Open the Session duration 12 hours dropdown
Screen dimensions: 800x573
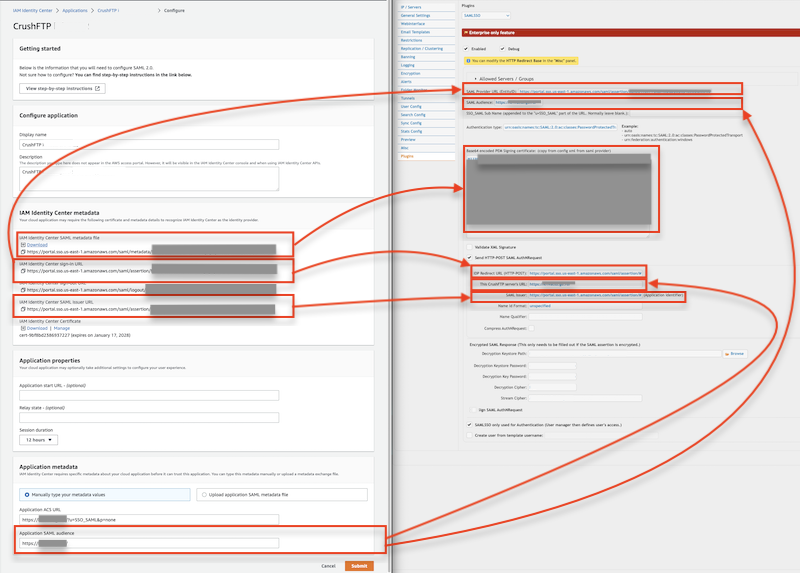[38, 440]
